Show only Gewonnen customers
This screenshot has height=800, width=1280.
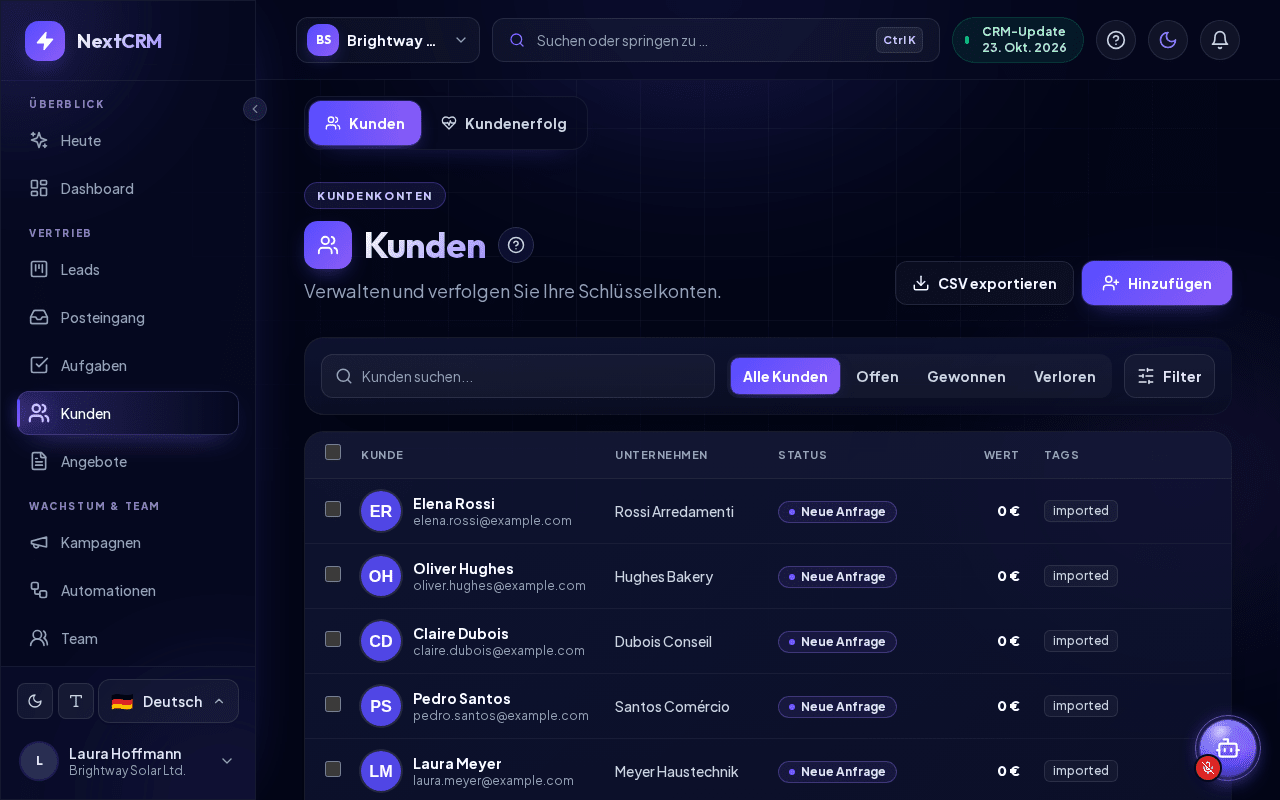pos(966,376)
